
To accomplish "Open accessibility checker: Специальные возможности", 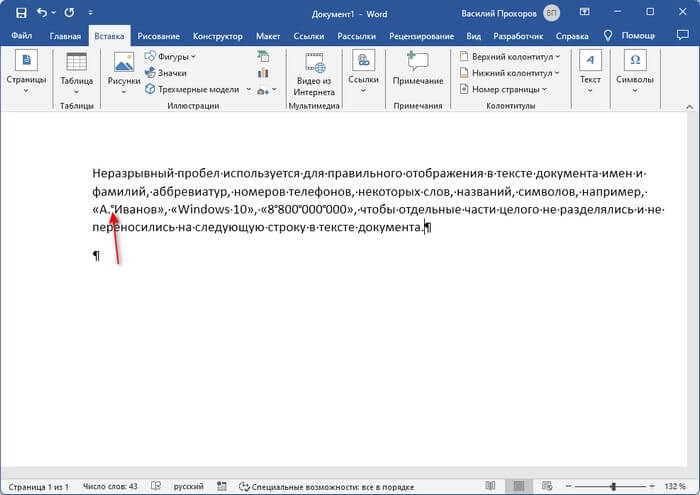I will [x=326, y=487].
